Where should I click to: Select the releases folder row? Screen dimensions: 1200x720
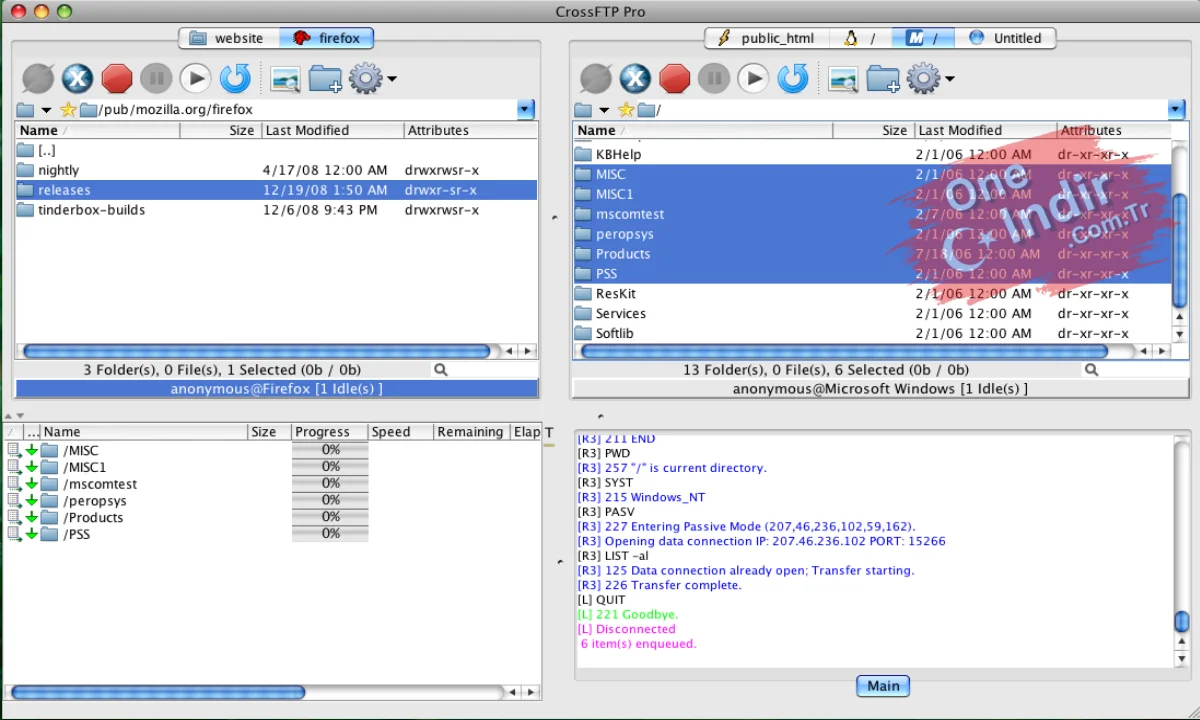pyautogui.click(x=276, y=190)
